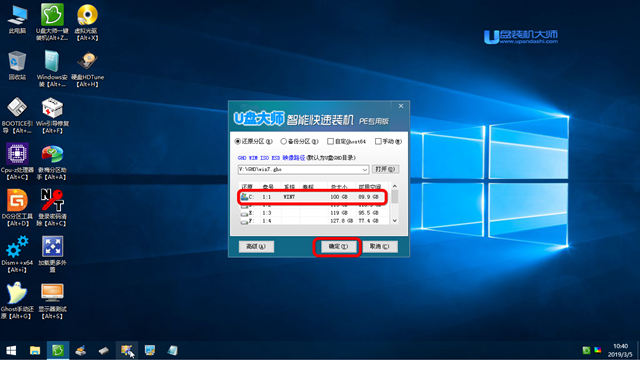640x365 pixels.
Task: Open 登录密码清除 NT key shortcut
Action: pyautogui.click(x=52, y=208)
